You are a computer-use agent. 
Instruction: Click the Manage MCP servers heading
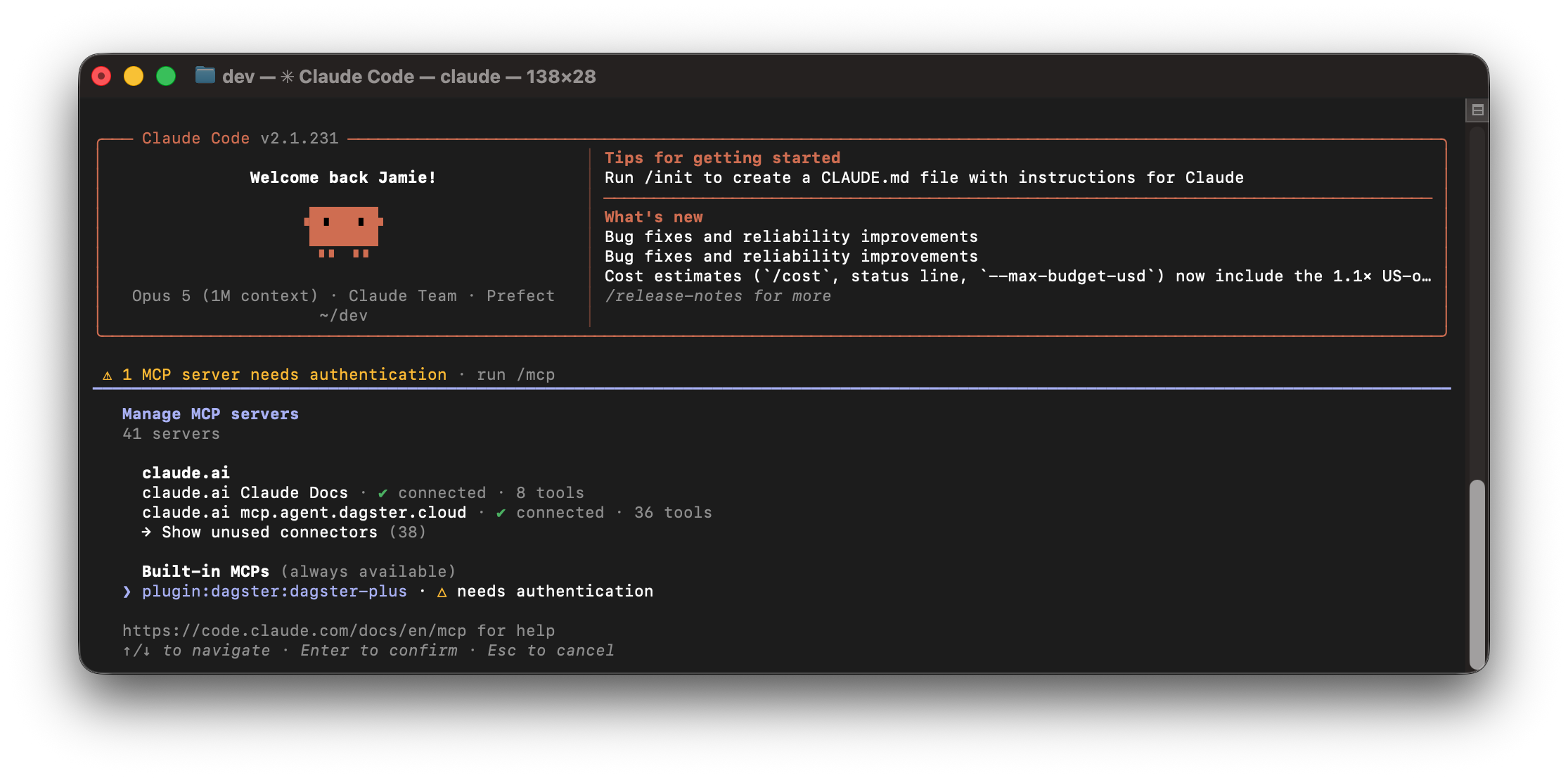tap(210, 414)
